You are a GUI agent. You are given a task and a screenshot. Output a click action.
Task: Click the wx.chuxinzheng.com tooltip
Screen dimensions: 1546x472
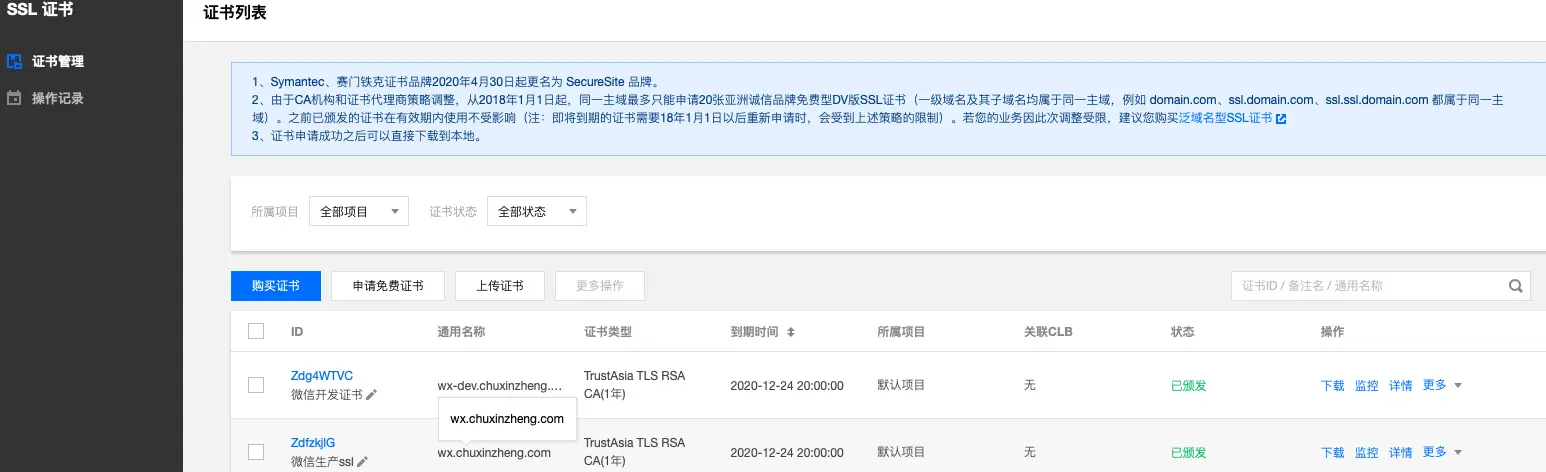[x=507, y=419]
